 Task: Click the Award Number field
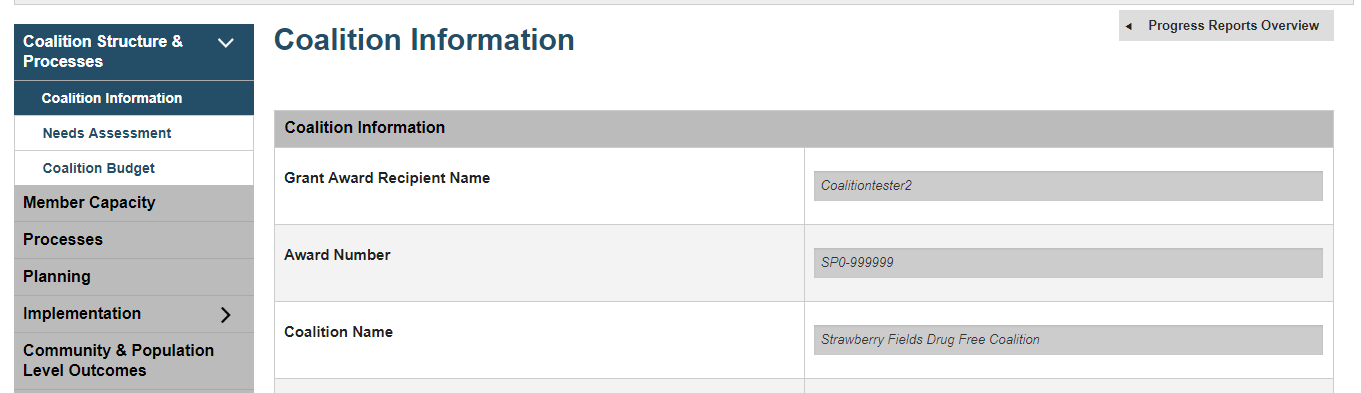(x=1068, y=263)
